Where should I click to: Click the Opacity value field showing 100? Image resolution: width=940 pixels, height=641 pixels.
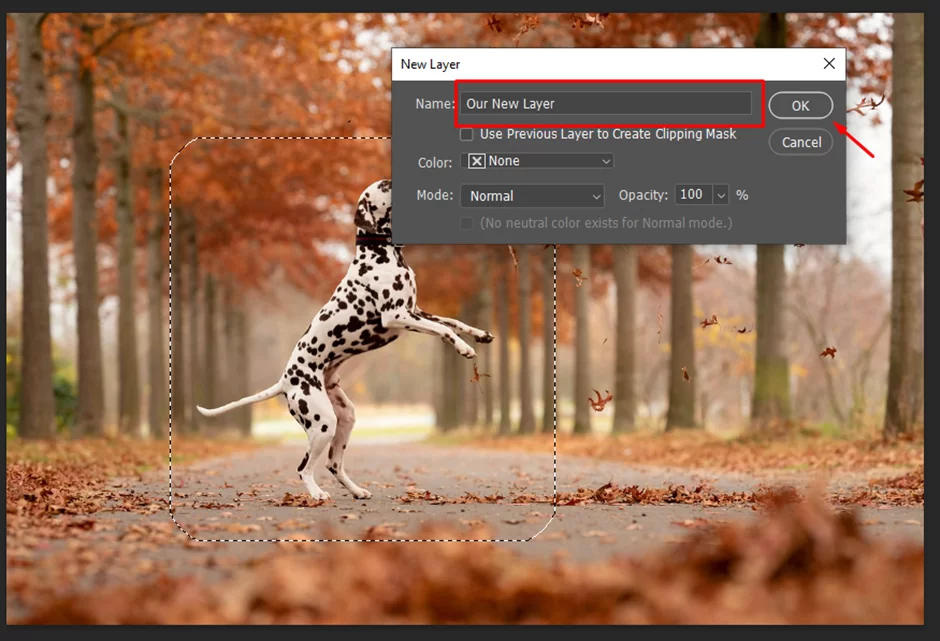tap(694, 194)
